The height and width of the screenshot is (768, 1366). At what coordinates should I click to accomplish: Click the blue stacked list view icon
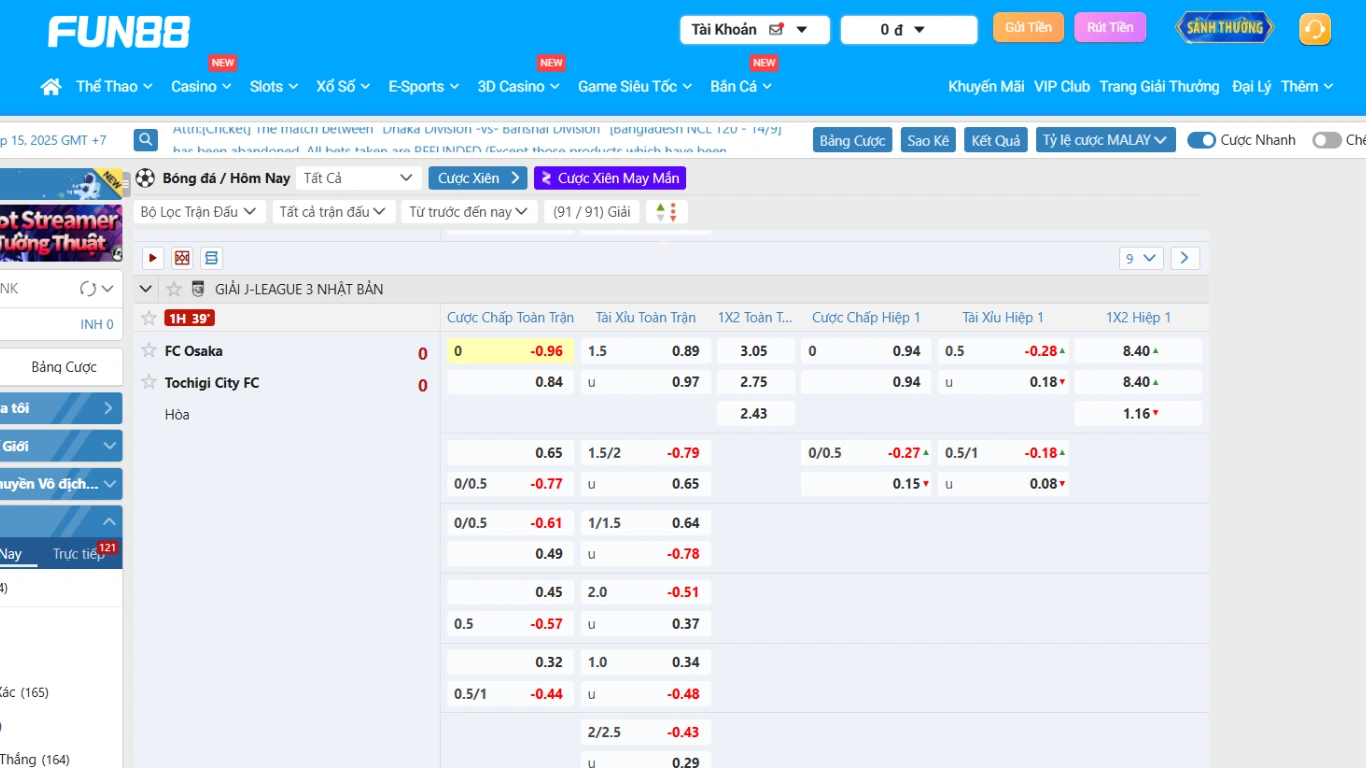211,258
